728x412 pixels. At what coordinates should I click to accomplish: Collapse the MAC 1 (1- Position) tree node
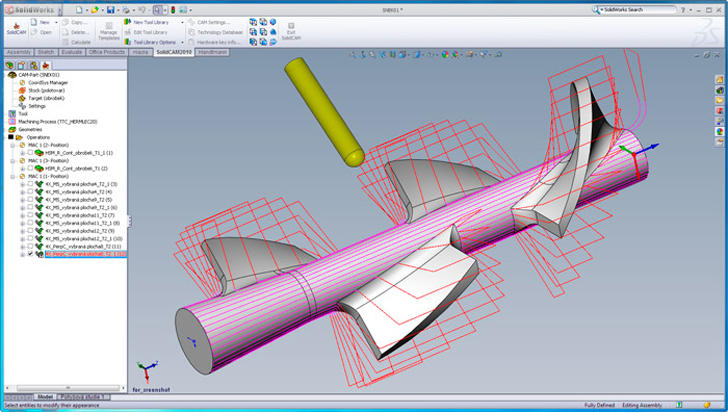point(13,176)
